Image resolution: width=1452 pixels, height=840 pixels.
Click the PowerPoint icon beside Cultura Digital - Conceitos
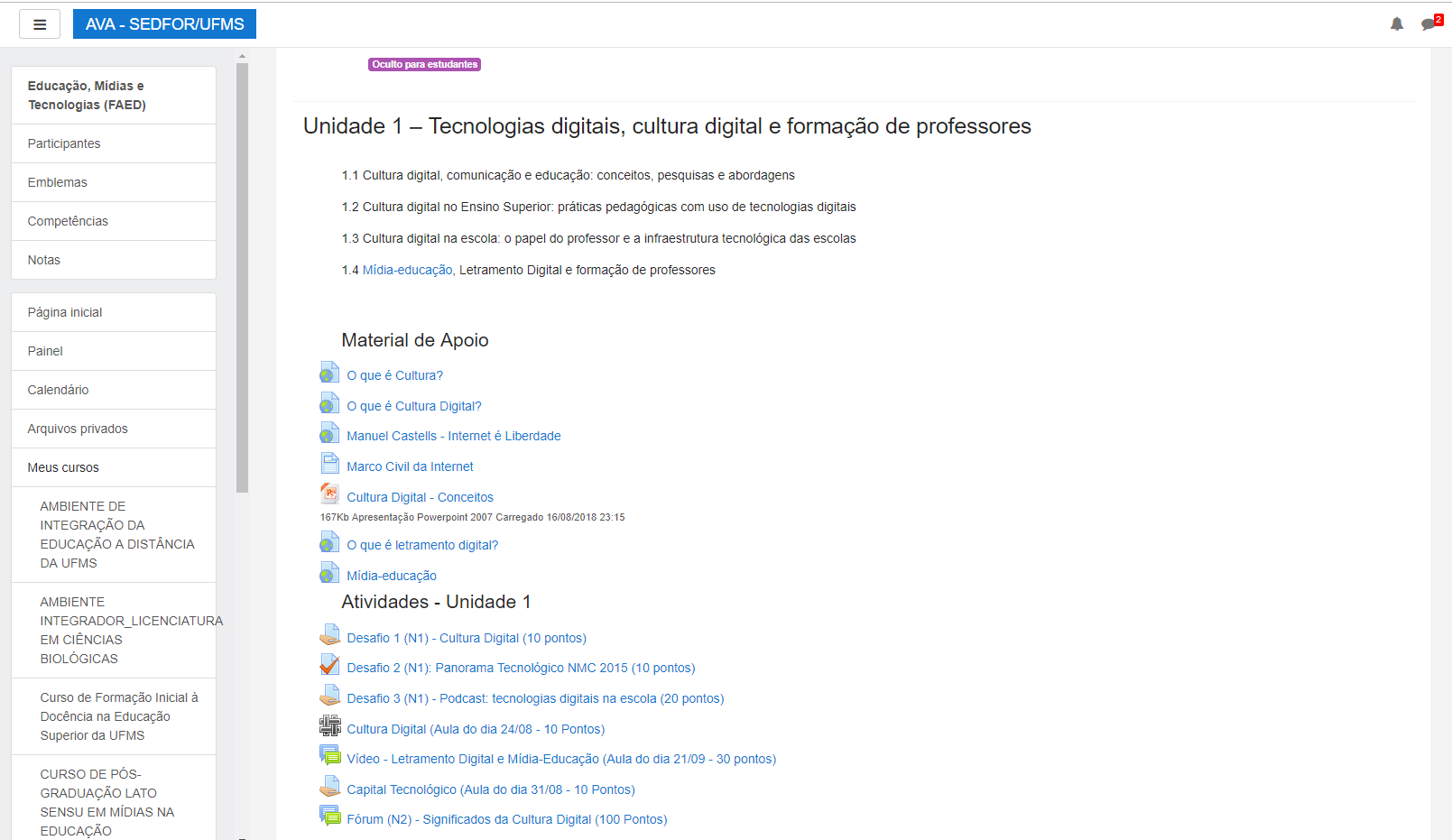(329, 494)
